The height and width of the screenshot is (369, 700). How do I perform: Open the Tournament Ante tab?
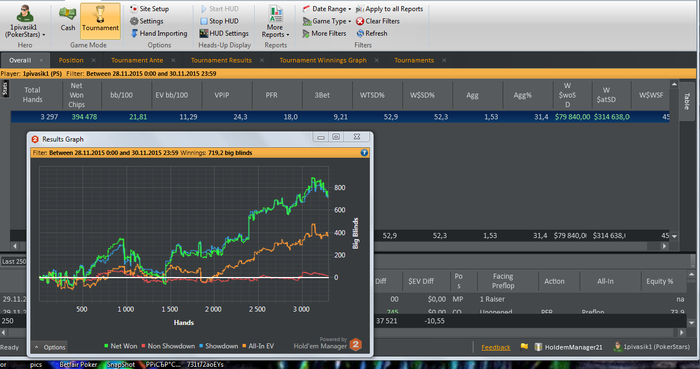click(x=137, y=60)
